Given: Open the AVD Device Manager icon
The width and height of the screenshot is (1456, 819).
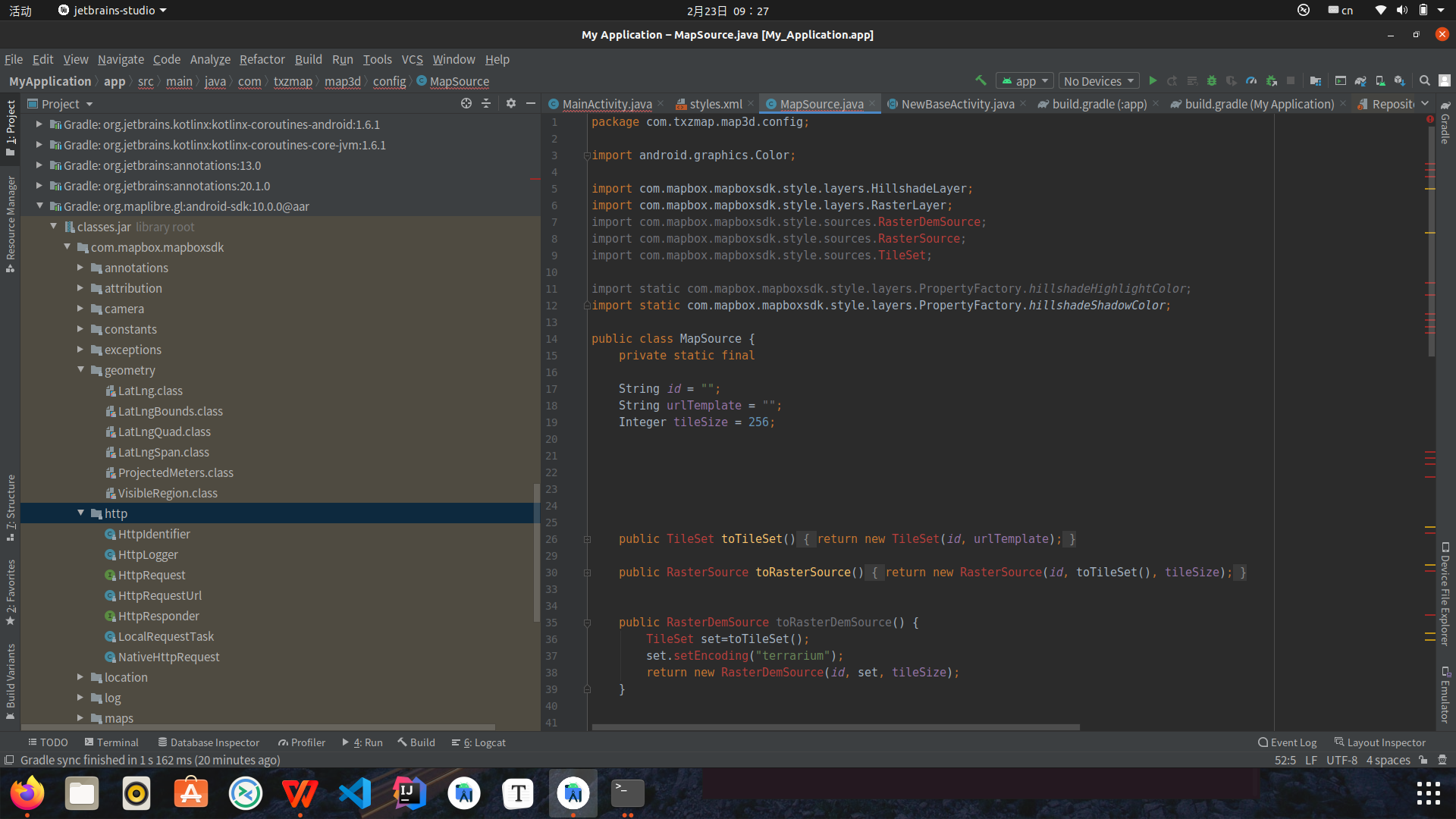Looking at the screenshot, I should click(1380, 80).
